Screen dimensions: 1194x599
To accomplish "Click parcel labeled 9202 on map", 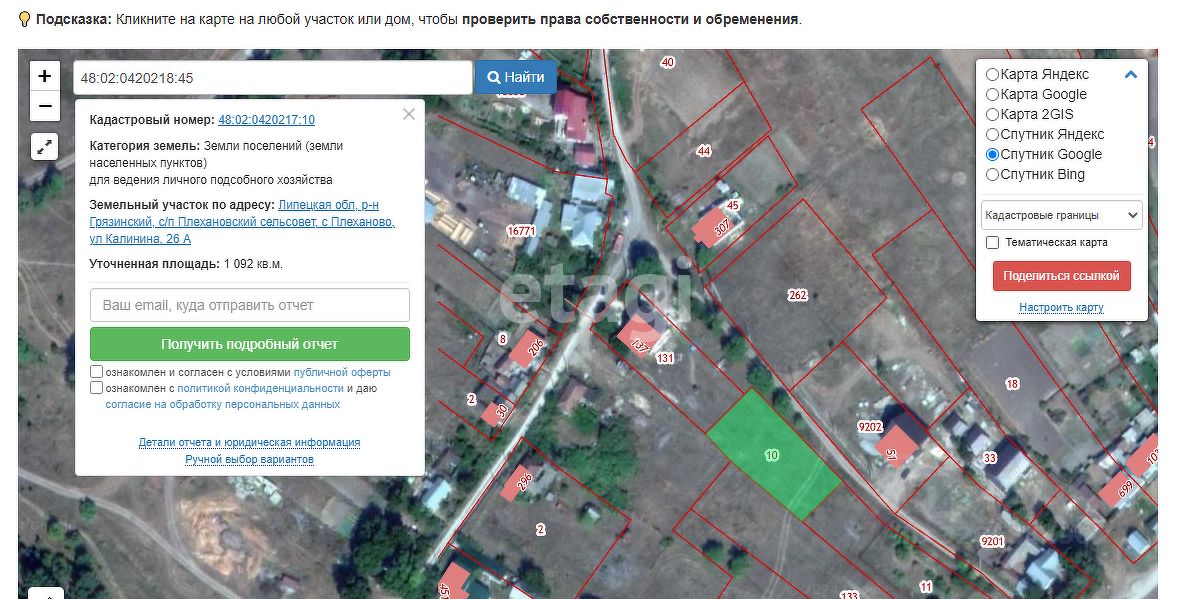I will pos(870,427).
